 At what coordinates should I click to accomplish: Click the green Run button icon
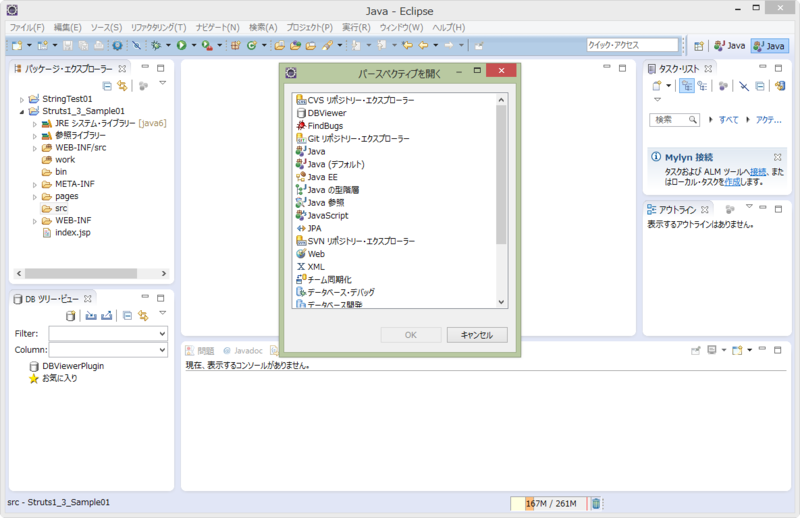182,45
